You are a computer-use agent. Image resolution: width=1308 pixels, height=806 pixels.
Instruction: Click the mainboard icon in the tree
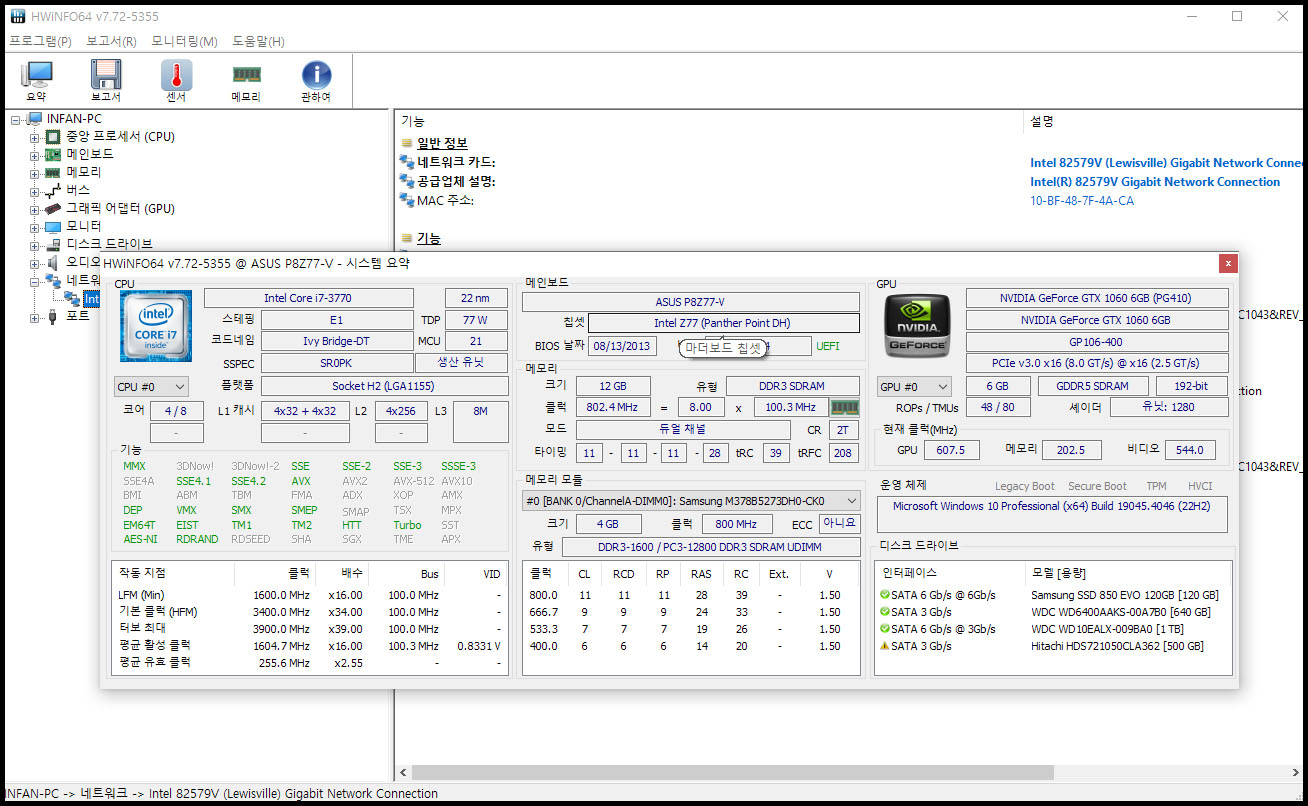[54, 155]
